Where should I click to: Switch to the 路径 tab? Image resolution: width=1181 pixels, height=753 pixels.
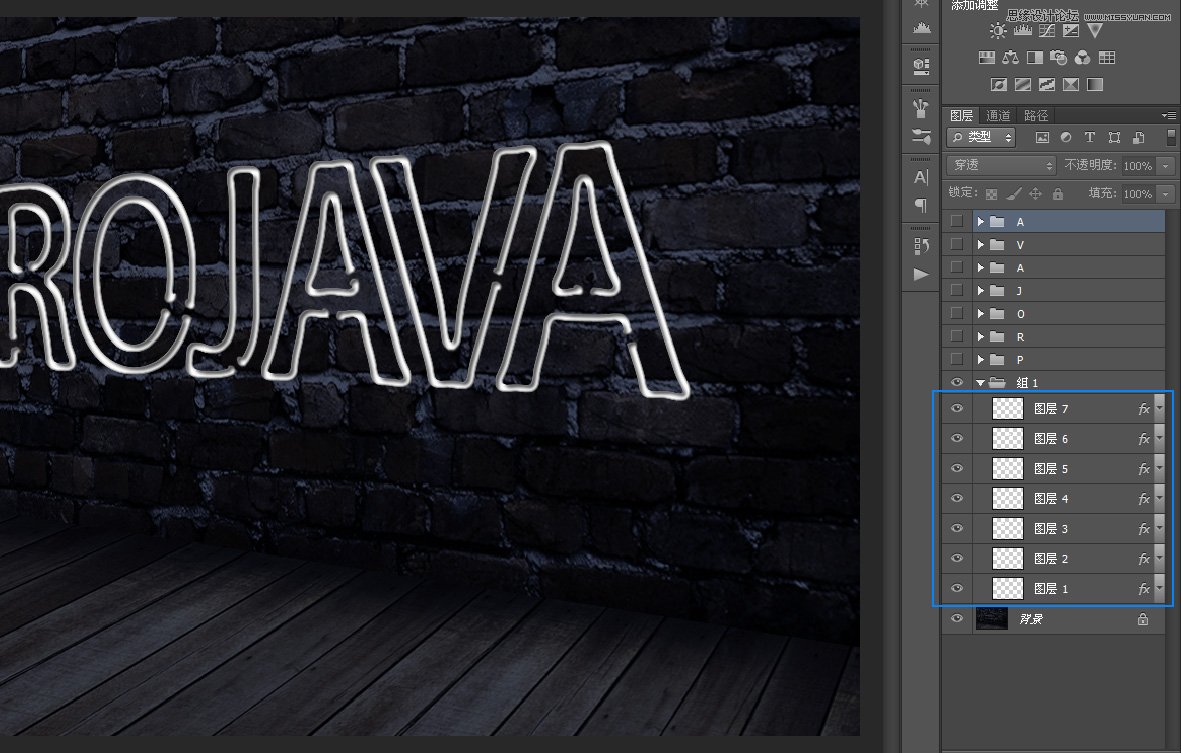click(x=1036, y=116)
